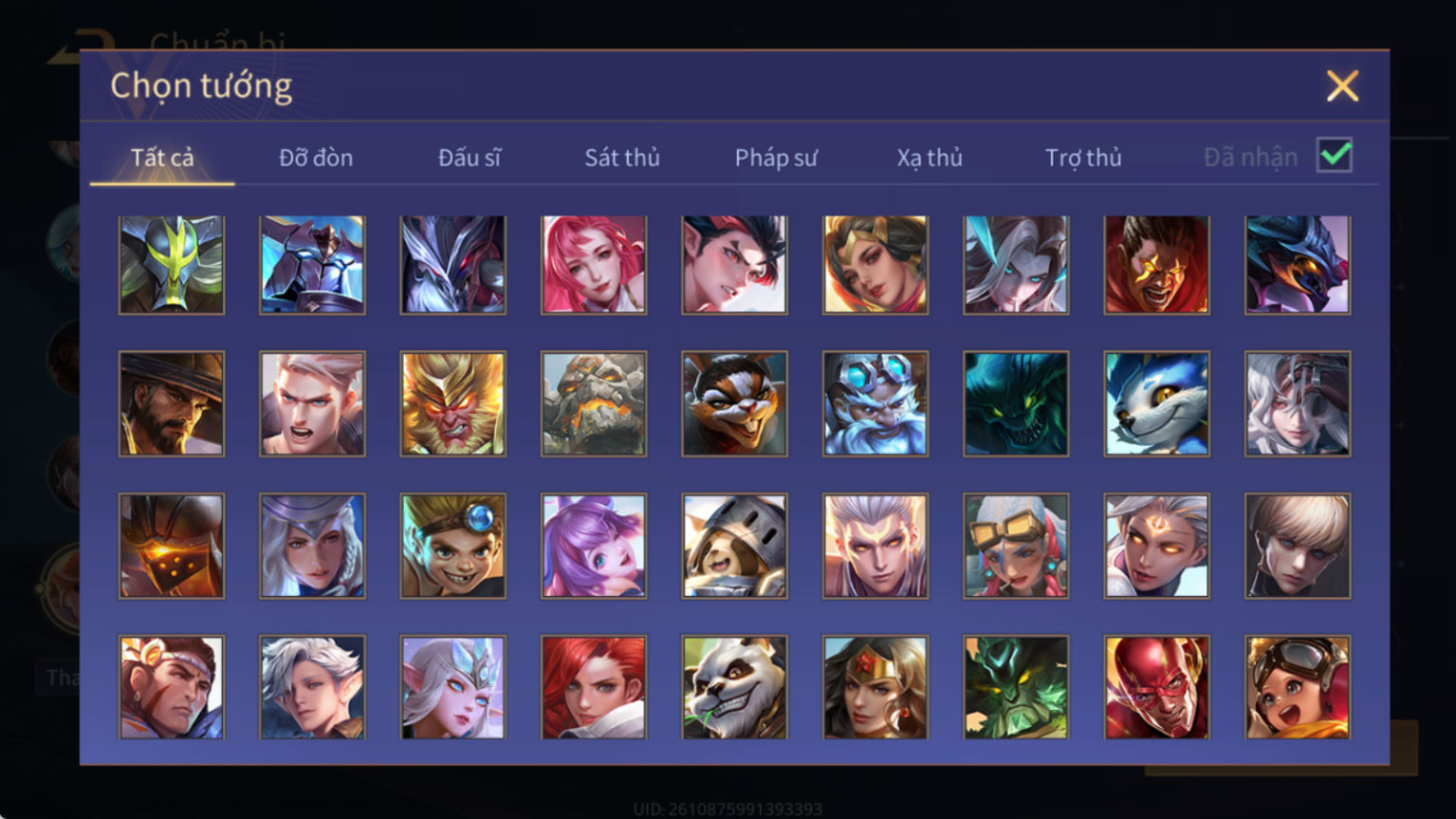Show the Xạ thủ hero category
The height and width of the screenshot is (819, 1456).
click(930, 158)
